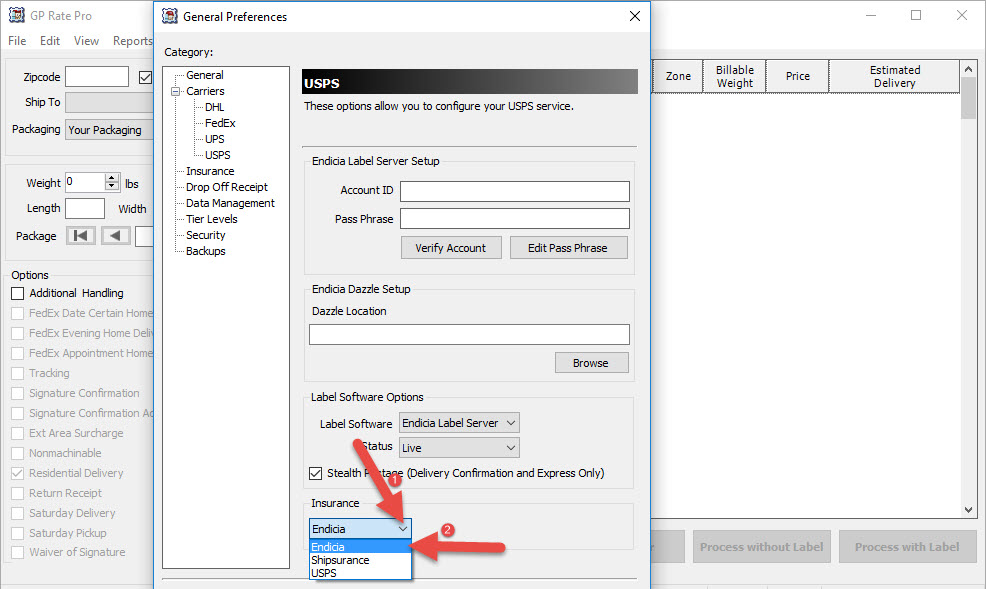Open Edit menu
Image resolution: width=986 pixels, height=589 pixels.
point(50,41)
